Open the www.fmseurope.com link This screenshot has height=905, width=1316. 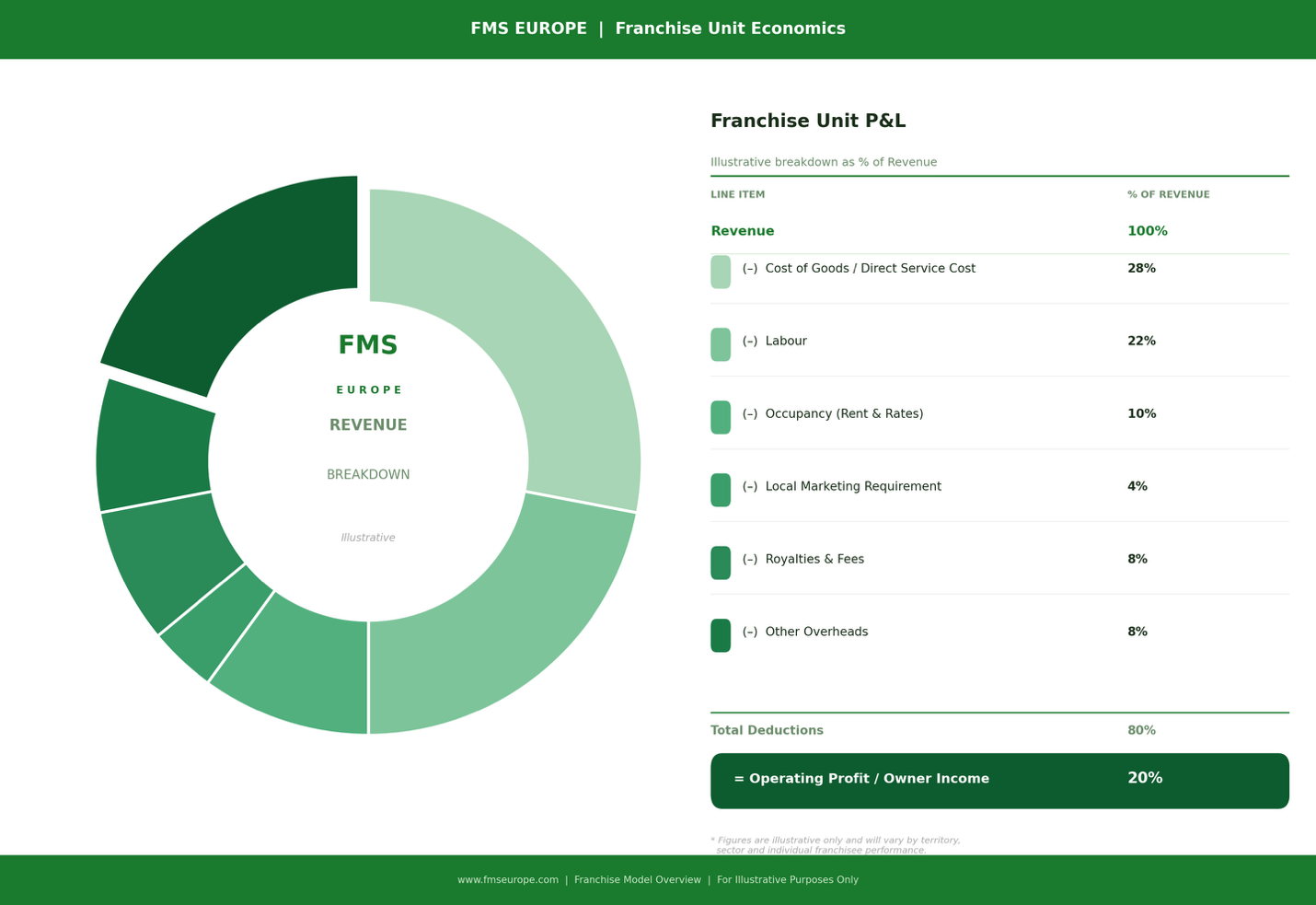pyautogui.click(x=507, y=879)
